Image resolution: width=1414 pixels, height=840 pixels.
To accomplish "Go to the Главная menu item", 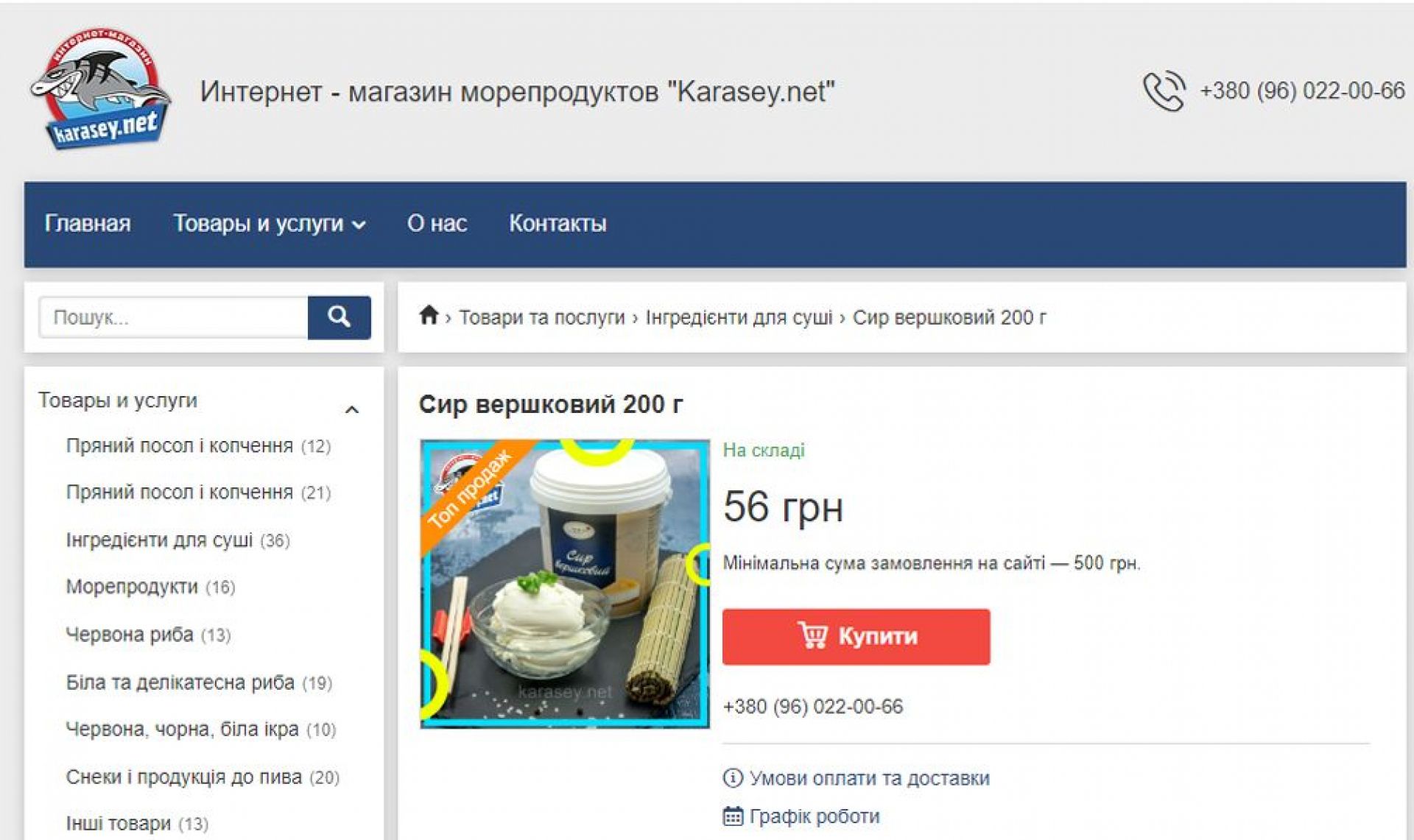I will (88, 223).
